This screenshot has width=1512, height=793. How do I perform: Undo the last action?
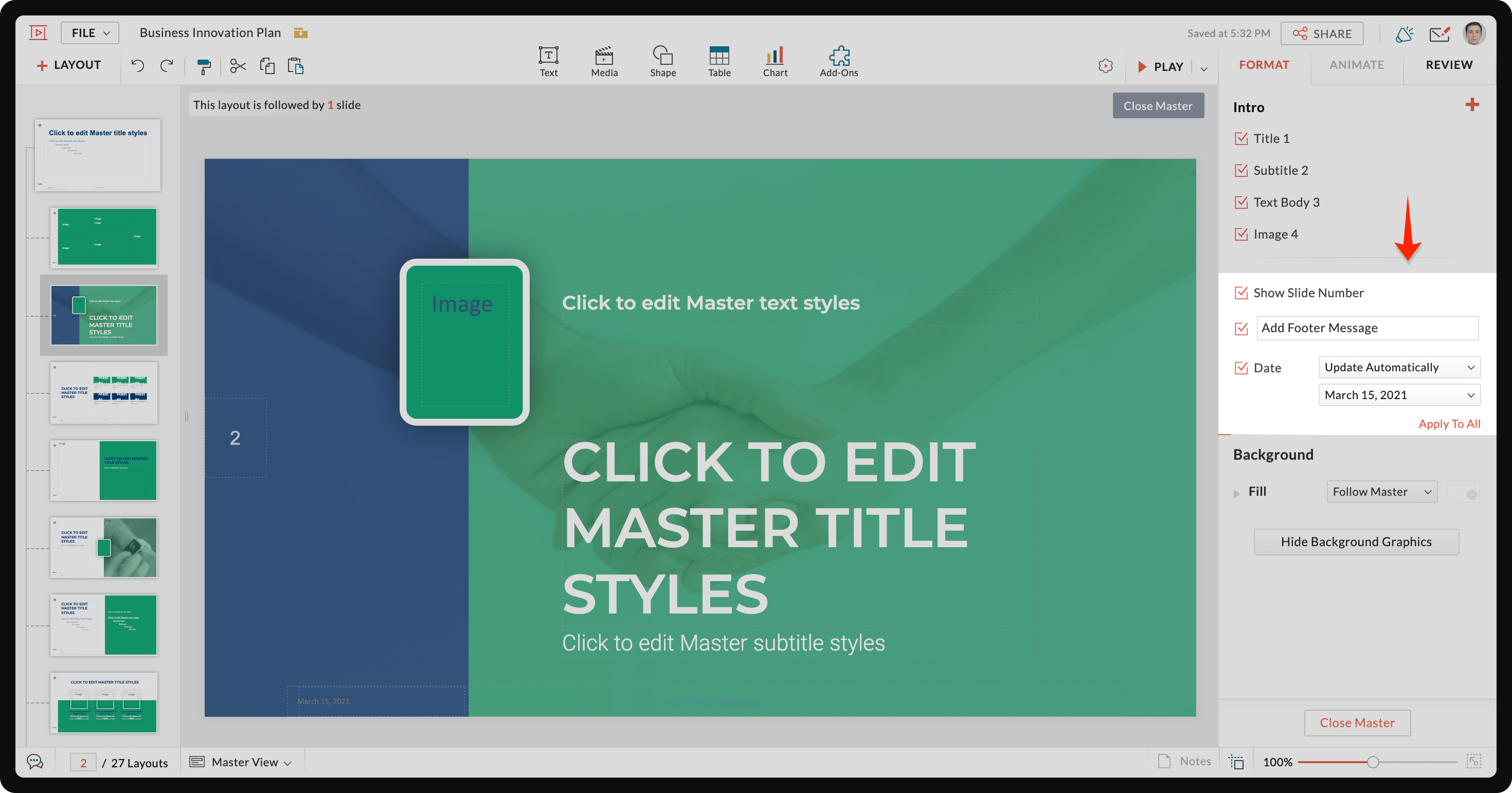(x=137, y=66)
